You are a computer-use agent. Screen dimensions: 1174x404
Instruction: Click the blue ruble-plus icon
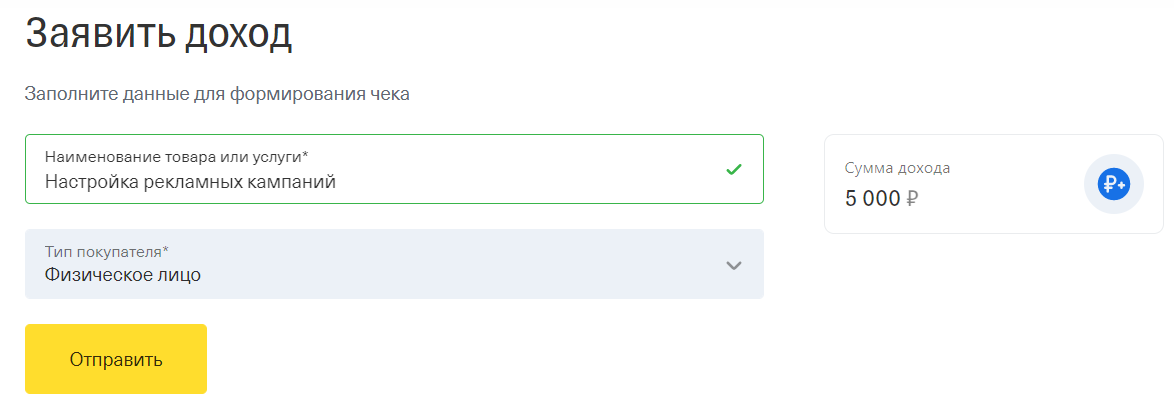(1113, 184)
